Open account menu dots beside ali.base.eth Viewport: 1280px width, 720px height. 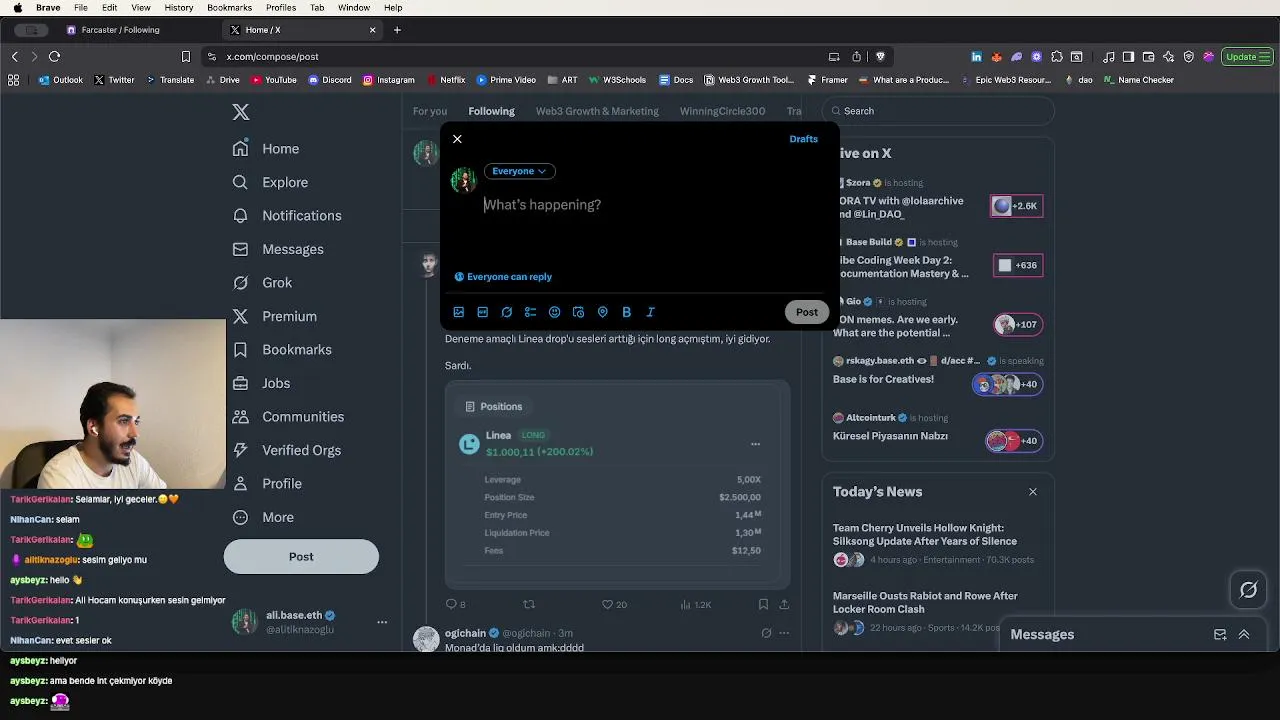click(x=381, y=622)
